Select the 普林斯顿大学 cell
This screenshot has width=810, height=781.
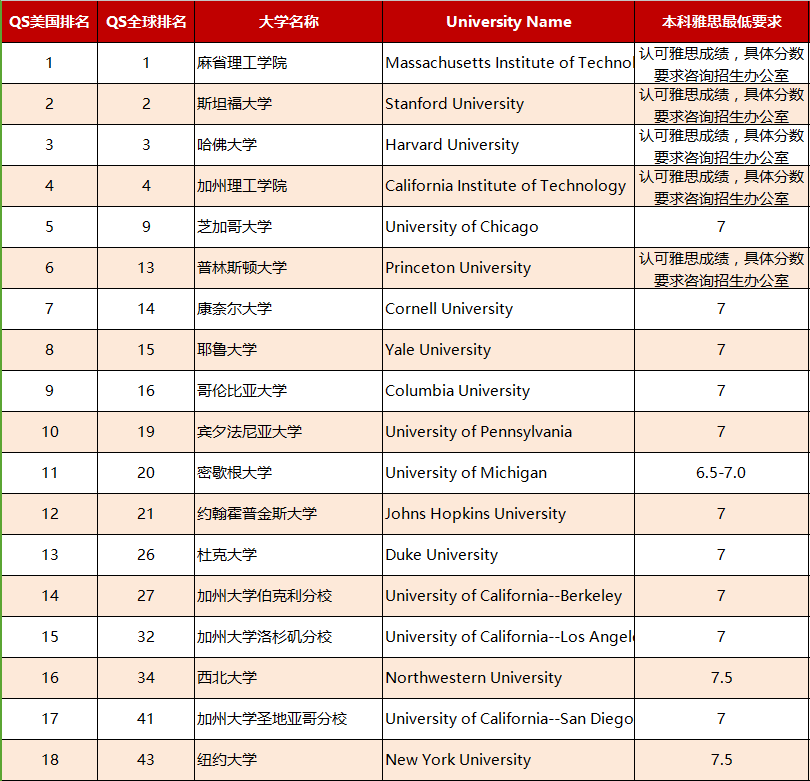tap(288, 268)
